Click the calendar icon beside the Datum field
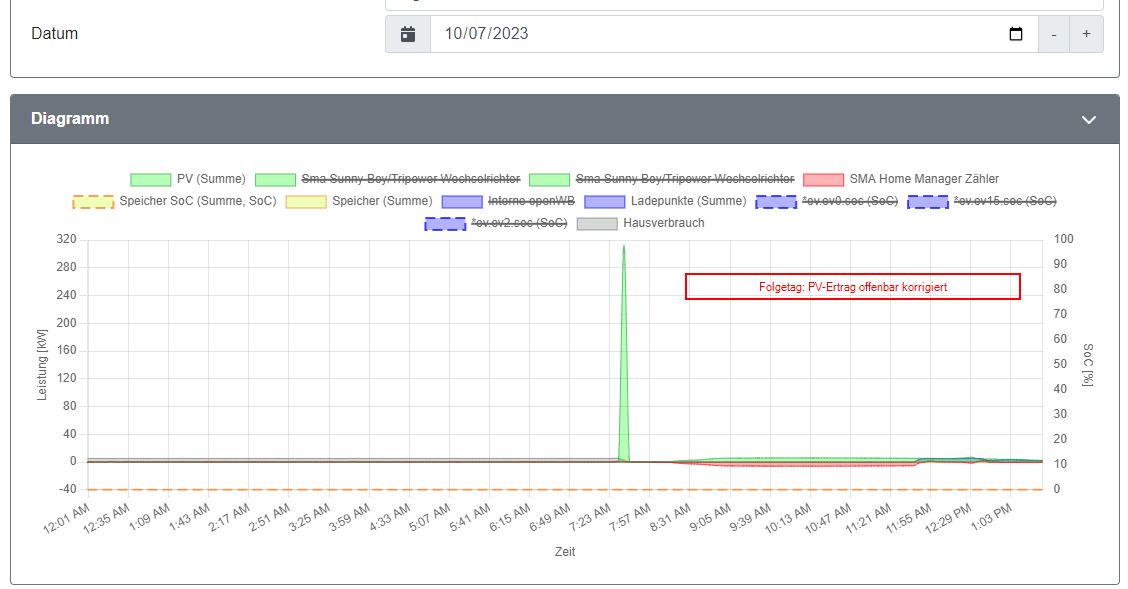This screenshot has height=589, width=1128. (408, 34)
